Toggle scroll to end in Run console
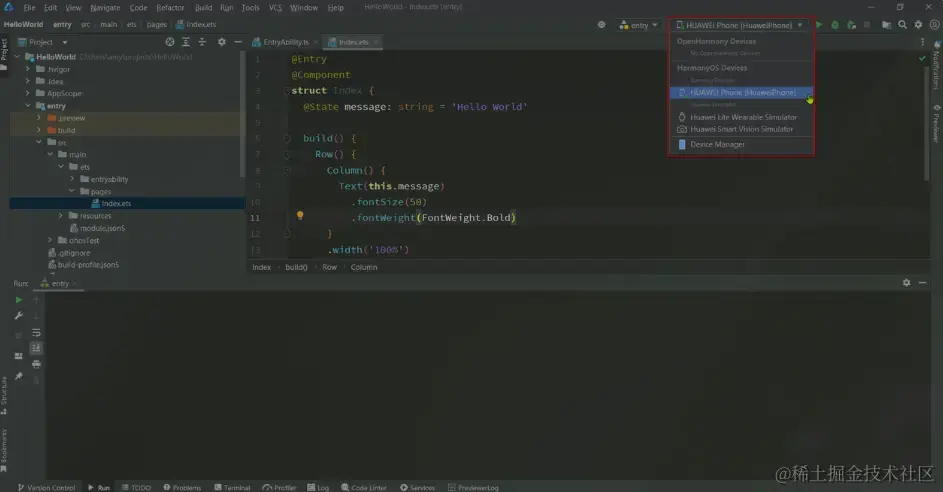The image size is (943, 492). 36,348
